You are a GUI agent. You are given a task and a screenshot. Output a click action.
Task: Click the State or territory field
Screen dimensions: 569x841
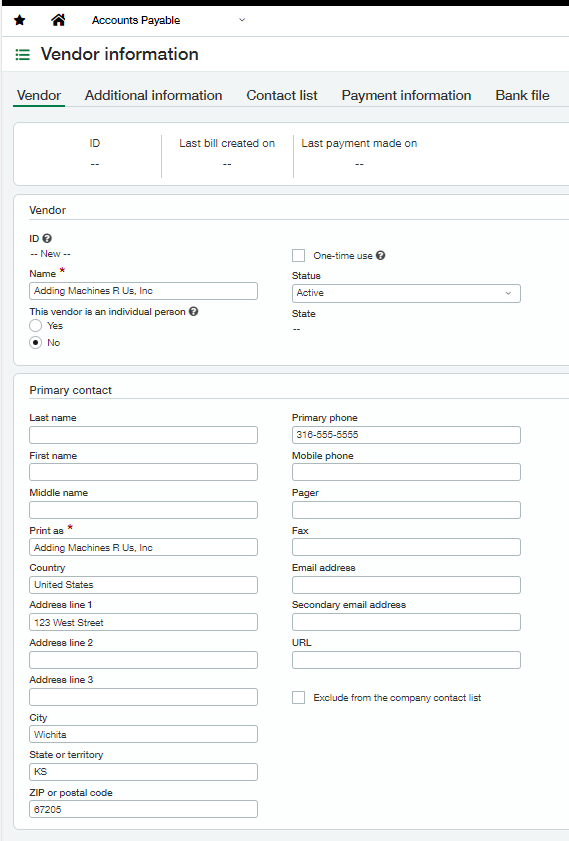pos(143,772)
